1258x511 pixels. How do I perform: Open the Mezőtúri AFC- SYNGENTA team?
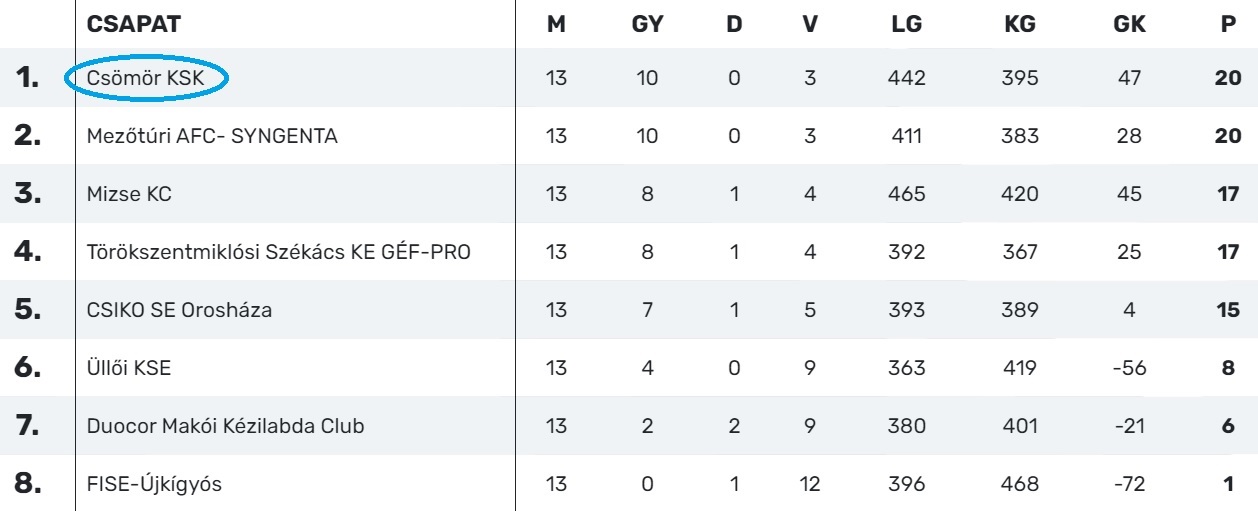pos(212,137)
